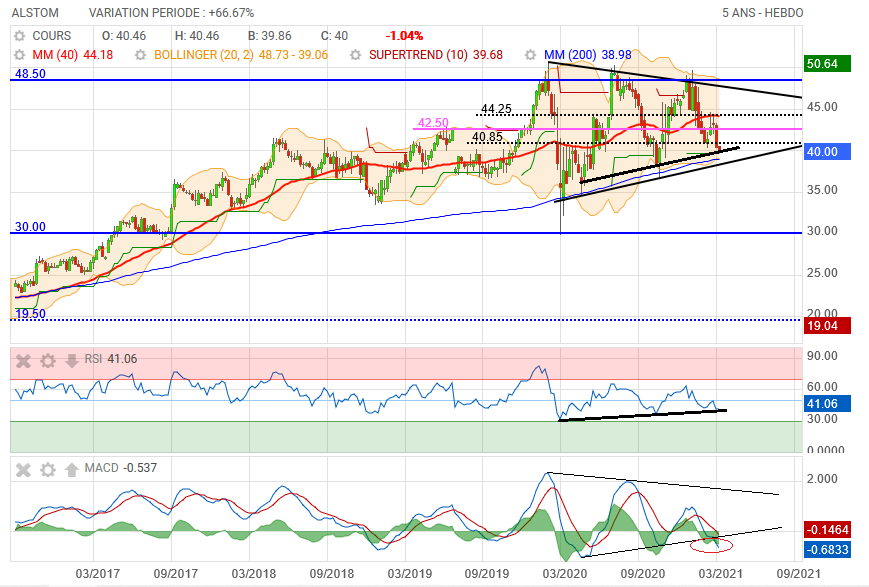This screenshot has height=587, width=869.
Task: Click the MACD -0.6833 blue value tag
Action: 827,549
